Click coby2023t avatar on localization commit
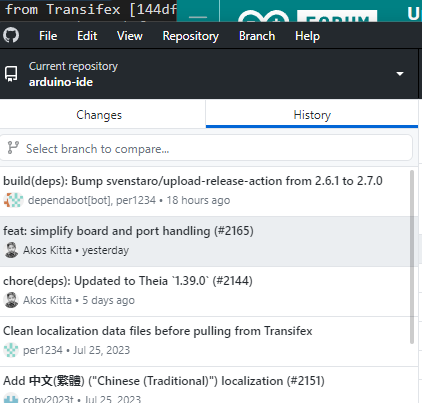The width and height of the screenshot is (422, 403). click(x=11, y=398)
